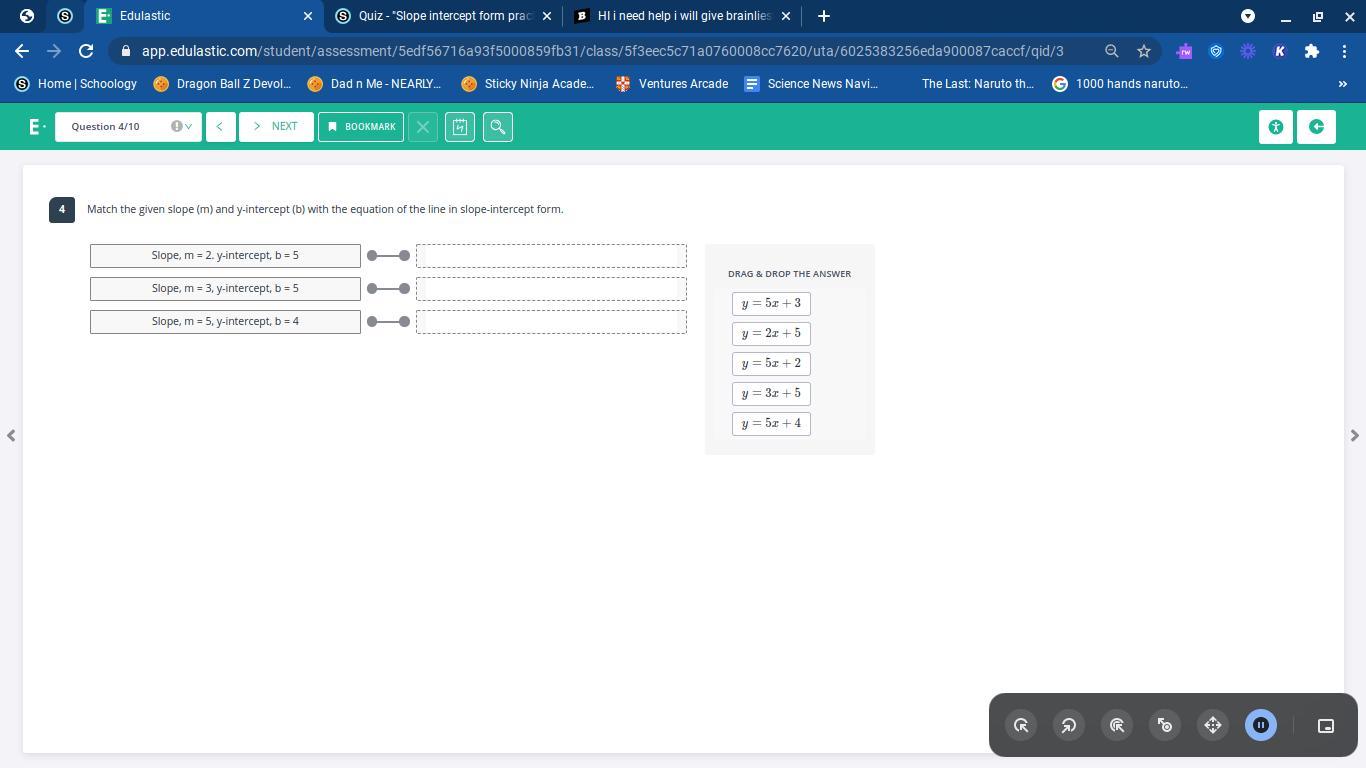Click the second pinned Schoology tab
The width and height of the screenshot is (1366, 768).
click(65, 16)
